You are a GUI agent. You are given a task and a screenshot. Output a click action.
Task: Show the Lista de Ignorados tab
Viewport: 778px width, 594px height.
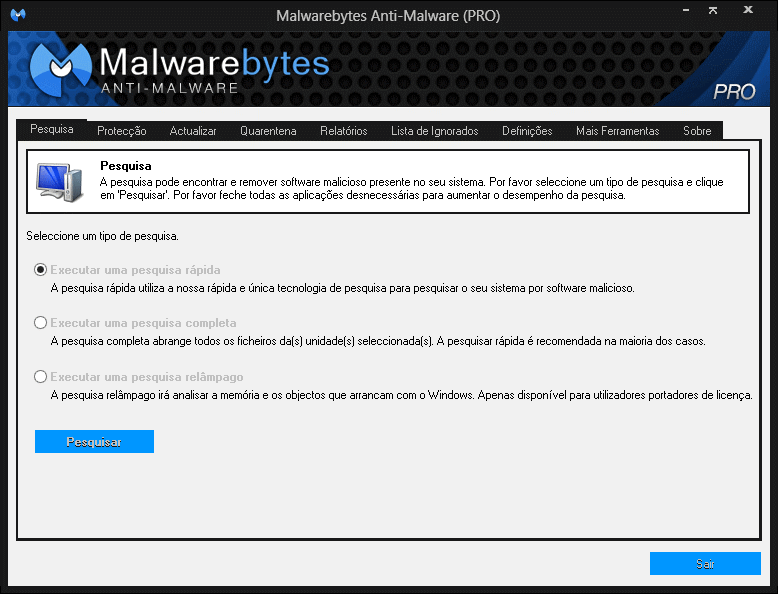click(434, 131)
